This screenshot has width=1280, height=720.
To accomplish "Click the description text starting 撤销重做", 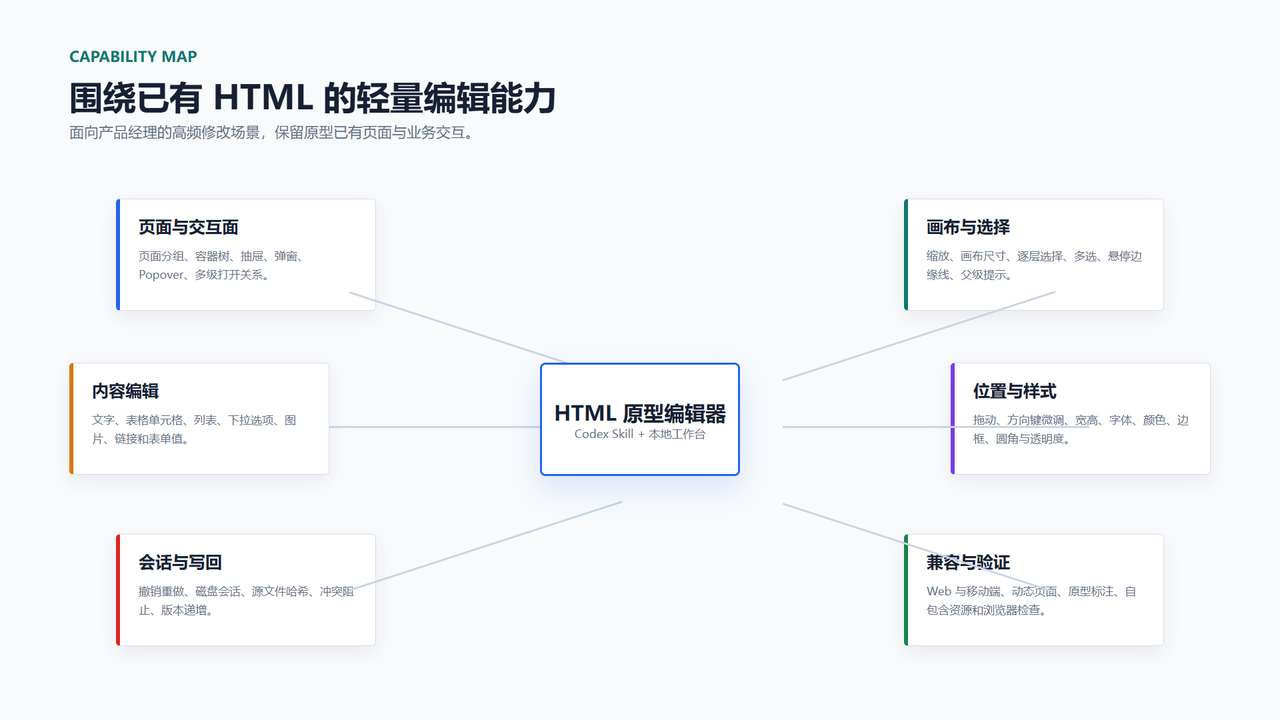I will pyautogui.click(x=246, y=601).
